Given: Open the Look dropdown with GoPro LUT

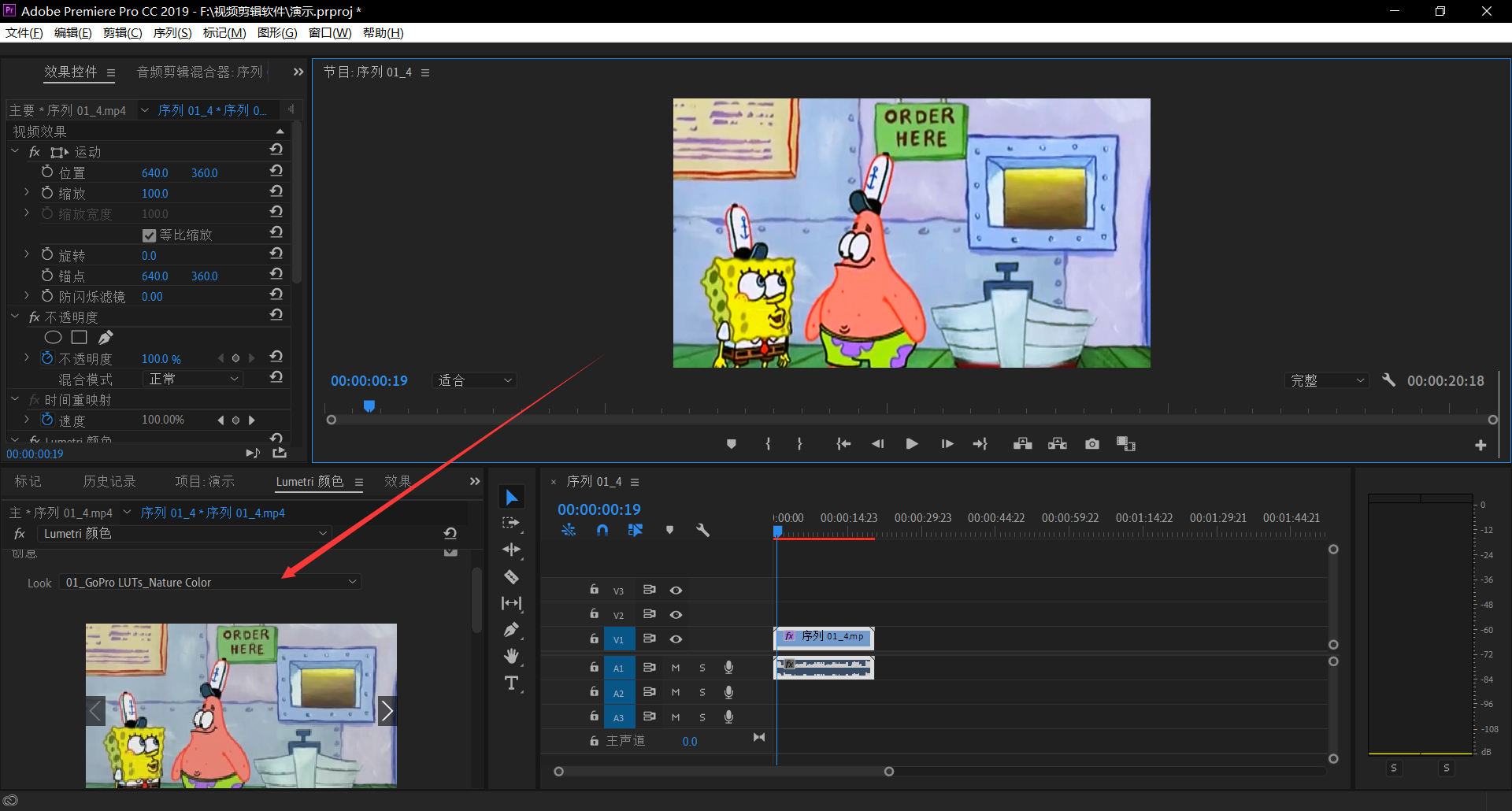Looking at the screenshot, I should (210, 583).
